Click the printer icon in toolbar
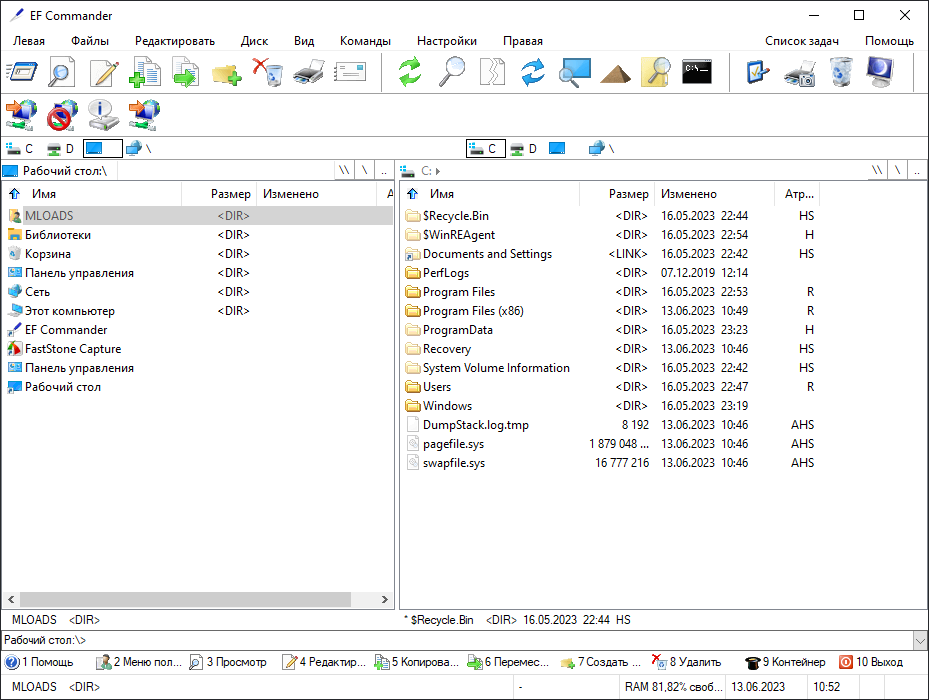The width and height of the screenshot is (929, 700). point(308,73)
